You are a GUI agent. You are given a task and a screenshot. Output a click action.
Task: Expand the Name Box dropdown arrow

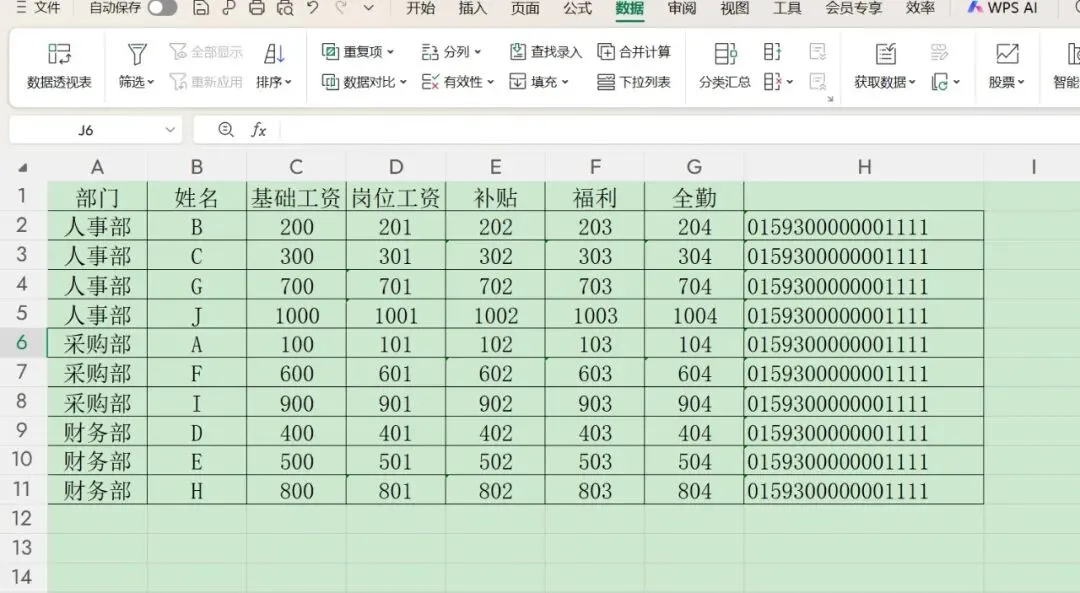170,130
